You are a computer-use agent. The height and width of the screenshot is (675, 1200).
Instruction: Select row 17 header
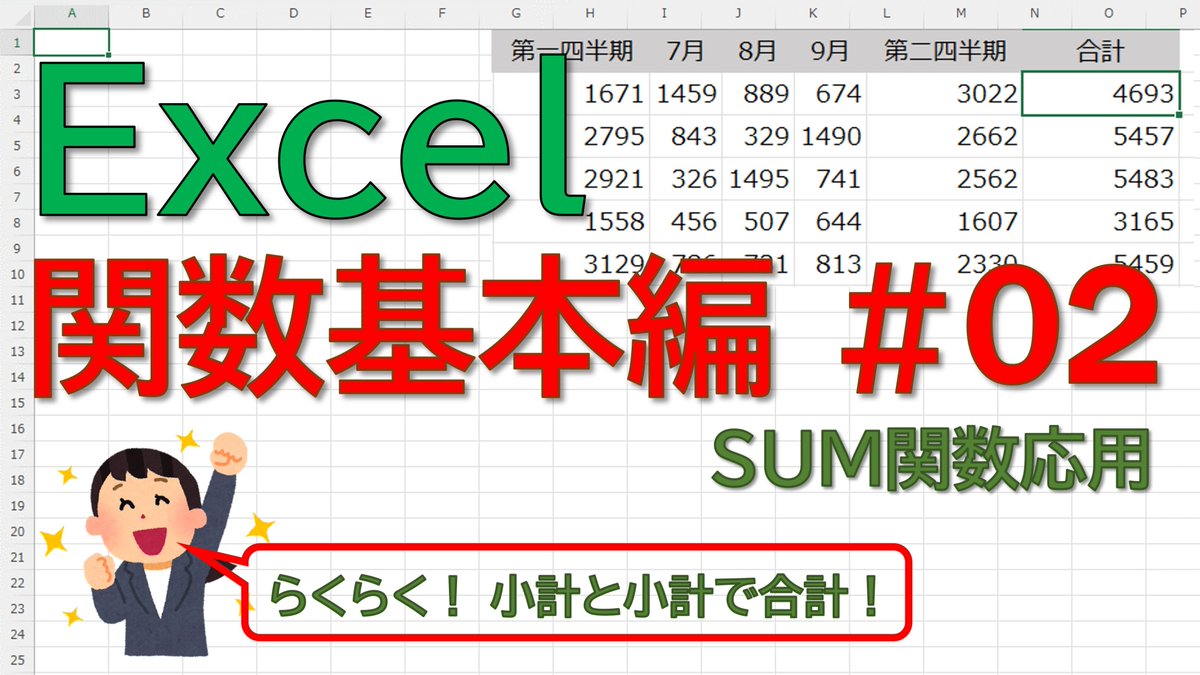pyautogui.click(x=16, y=455)
